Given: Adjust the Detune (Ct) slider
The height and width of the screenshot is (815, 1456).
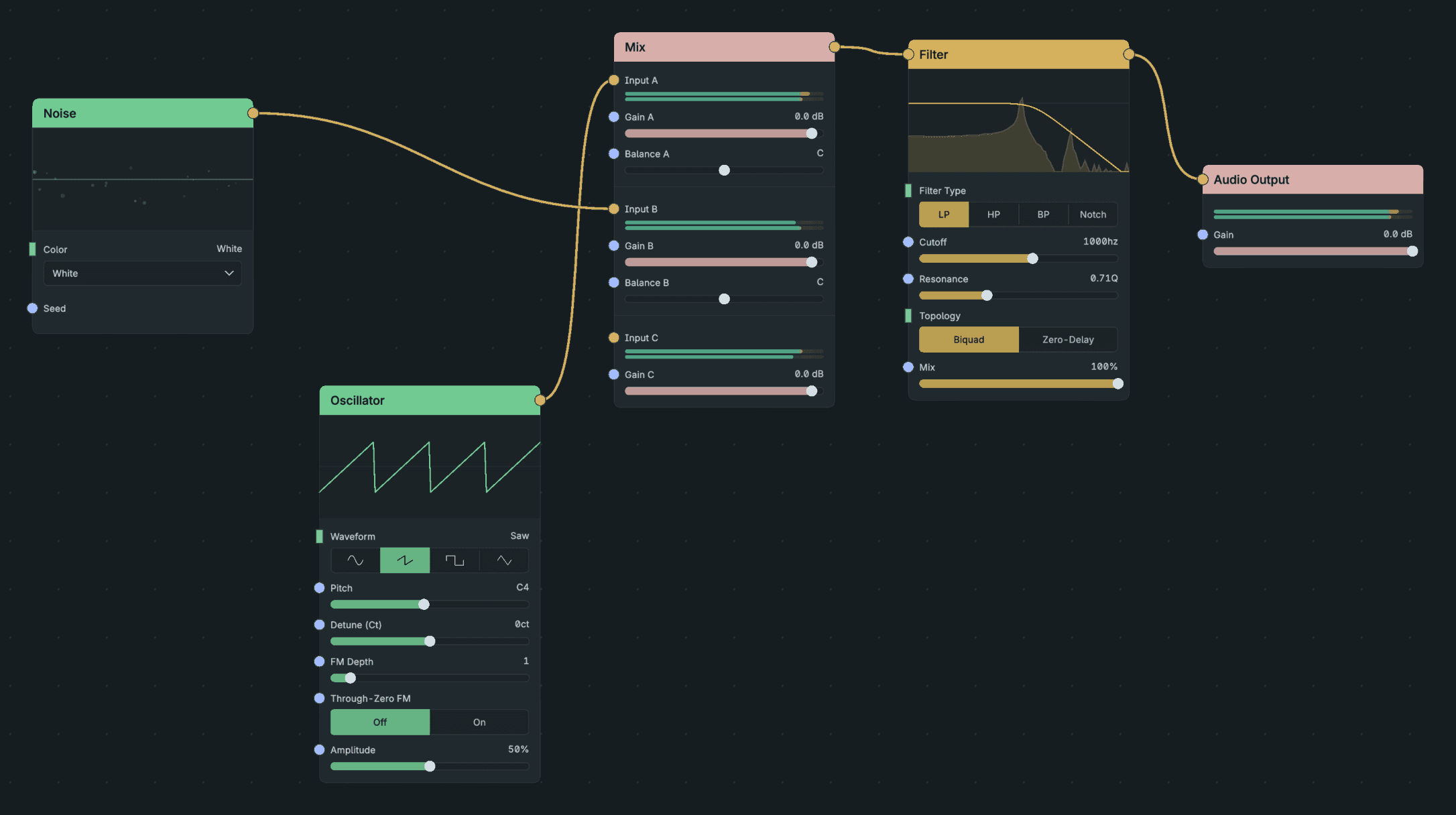Looking at the screenshot, I should click(x=430, y=641).
